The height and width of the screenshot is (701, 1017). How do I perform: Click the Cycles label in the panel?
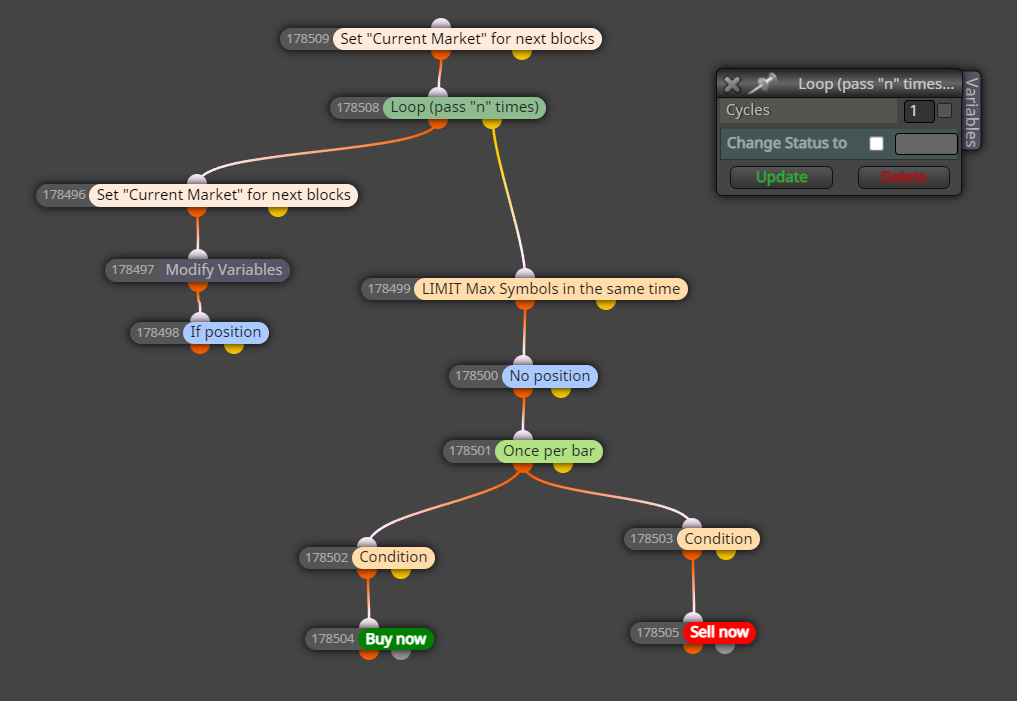pyautogui.click(x=748, y=110)
